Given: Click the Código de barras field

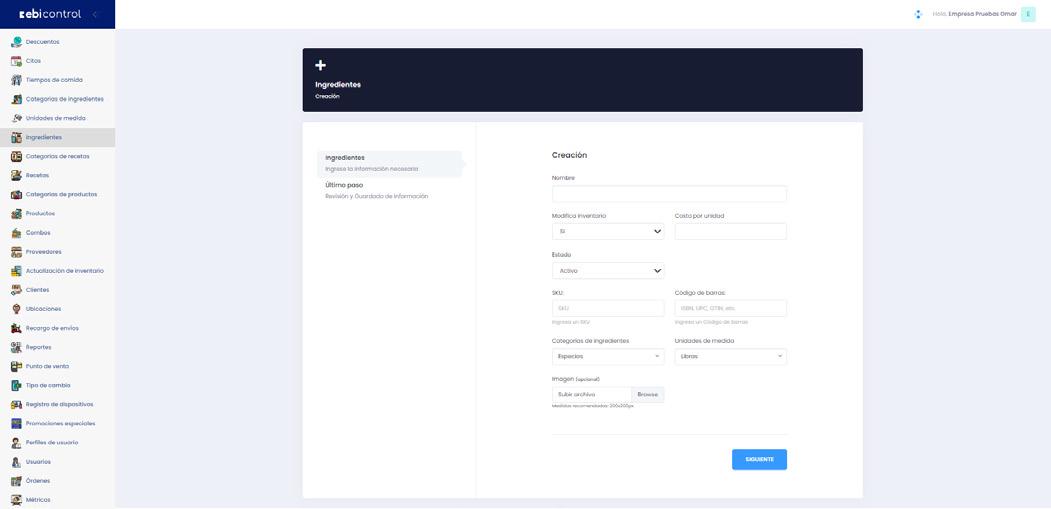Looking at the screenshot, I should pos(731,308).
